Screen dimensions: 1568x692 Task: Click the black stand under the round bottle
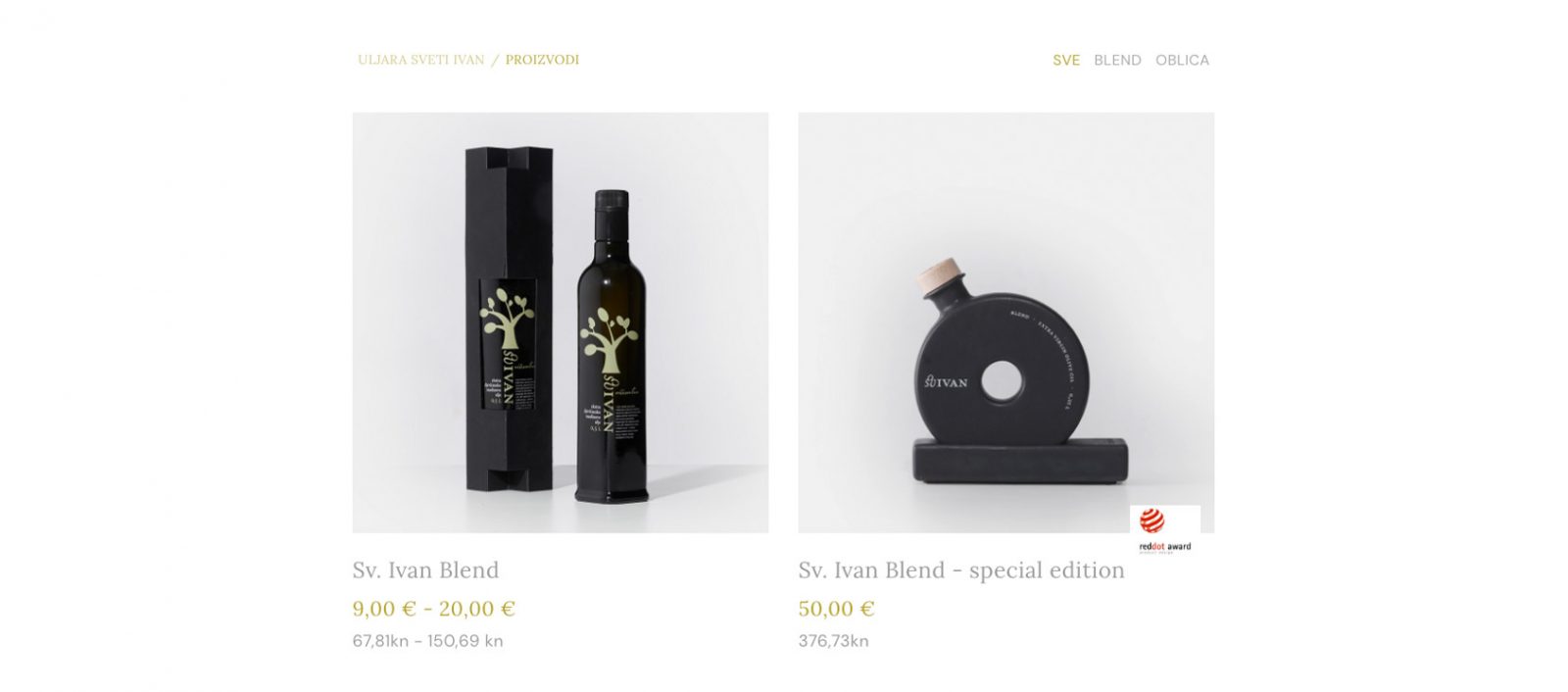coord(1020,462)
